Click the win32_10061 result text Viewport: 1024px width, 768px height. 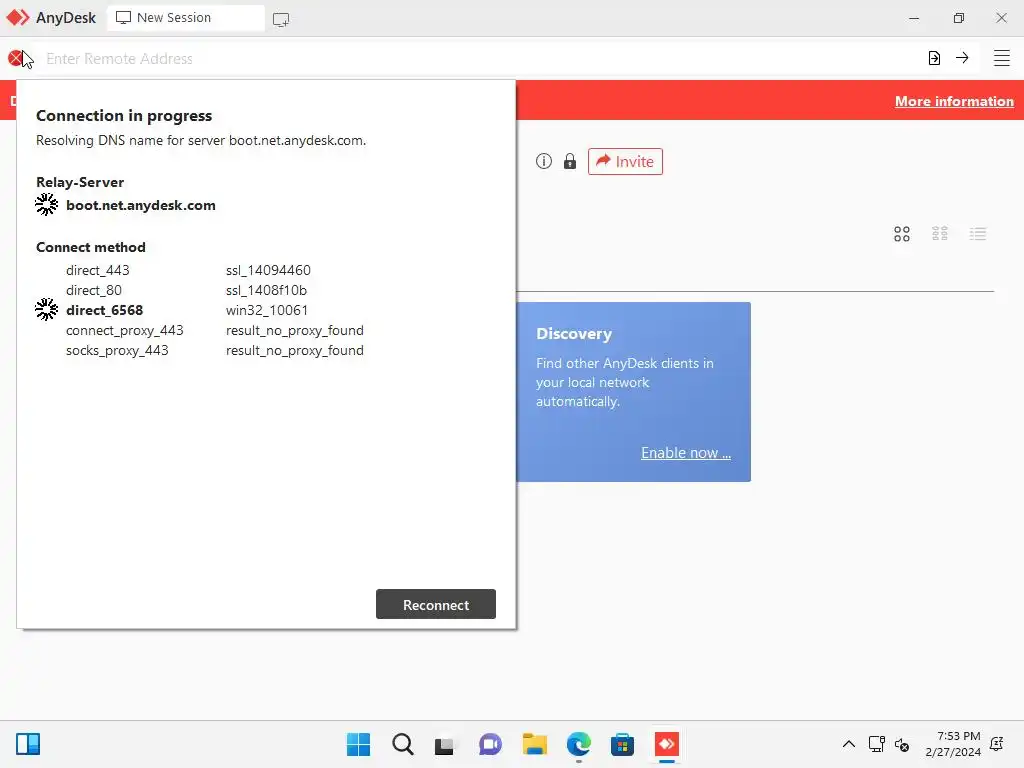267,310
